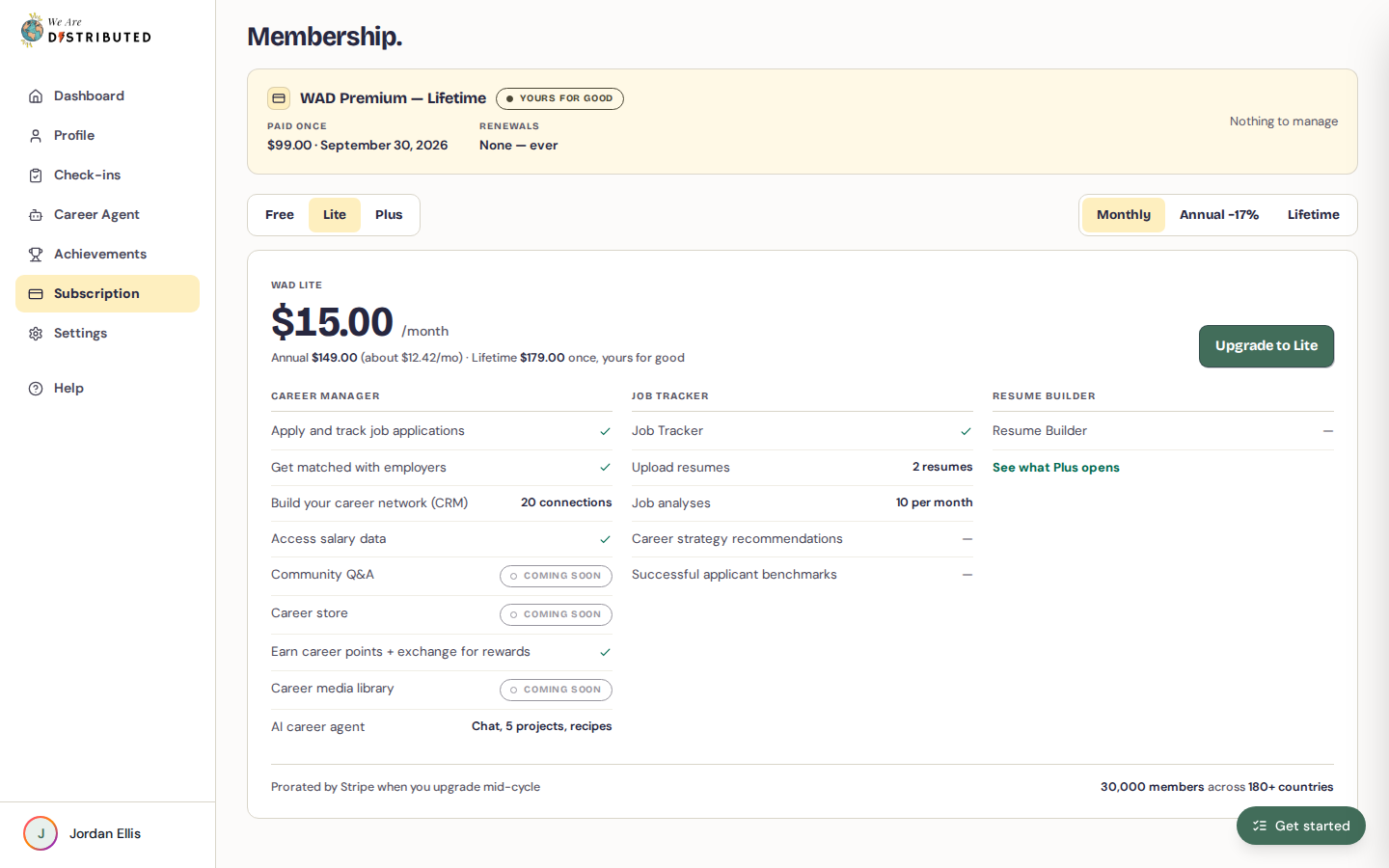1389x868 pixels.
Task: Click the checkmark in Job Tracker row
Action: click(966, 431)
